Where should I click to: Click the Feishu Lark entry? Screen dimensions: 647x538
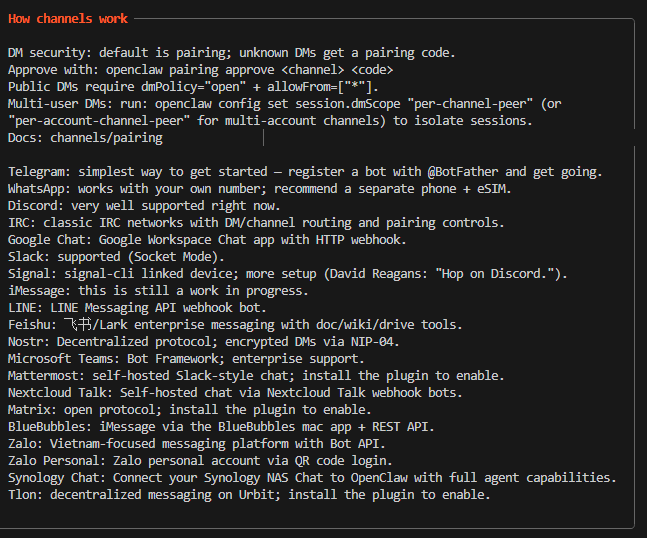coord(235,325)
